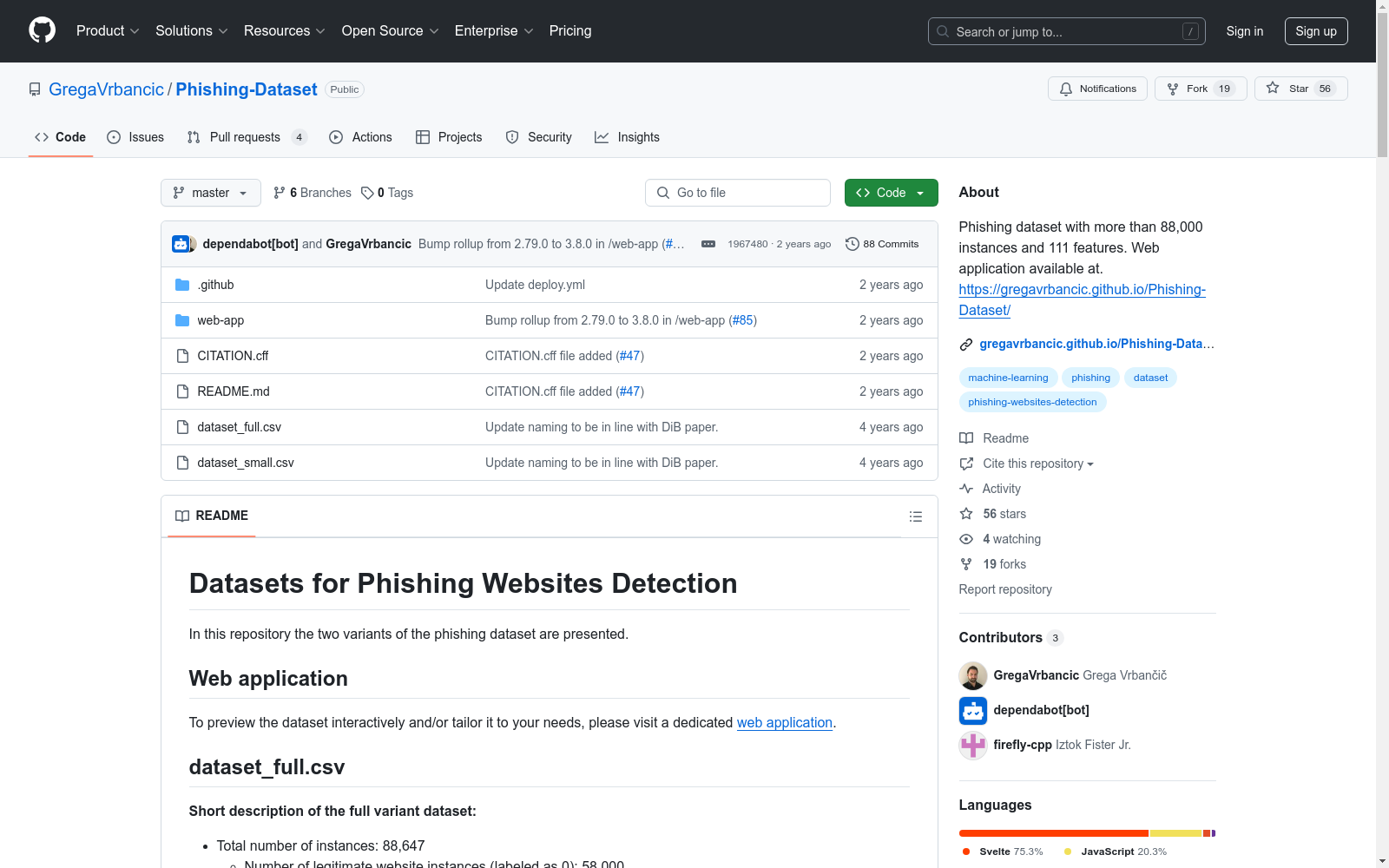
Task: Click the Svelte segment of language bar
Action: click(1054, 833)
